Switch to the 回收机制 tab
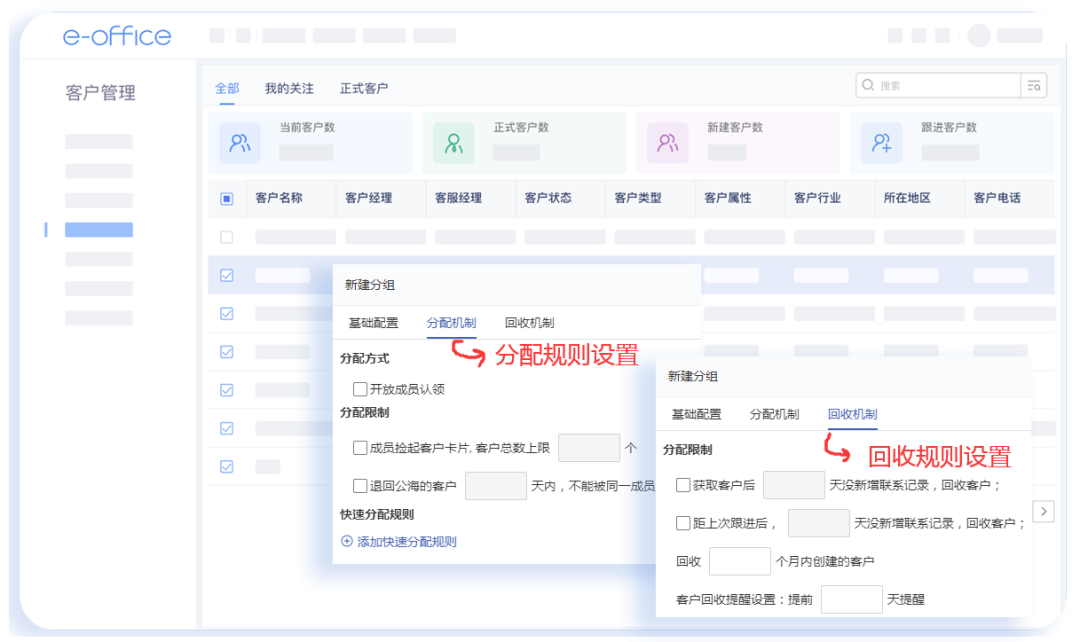 click(851, 413)
